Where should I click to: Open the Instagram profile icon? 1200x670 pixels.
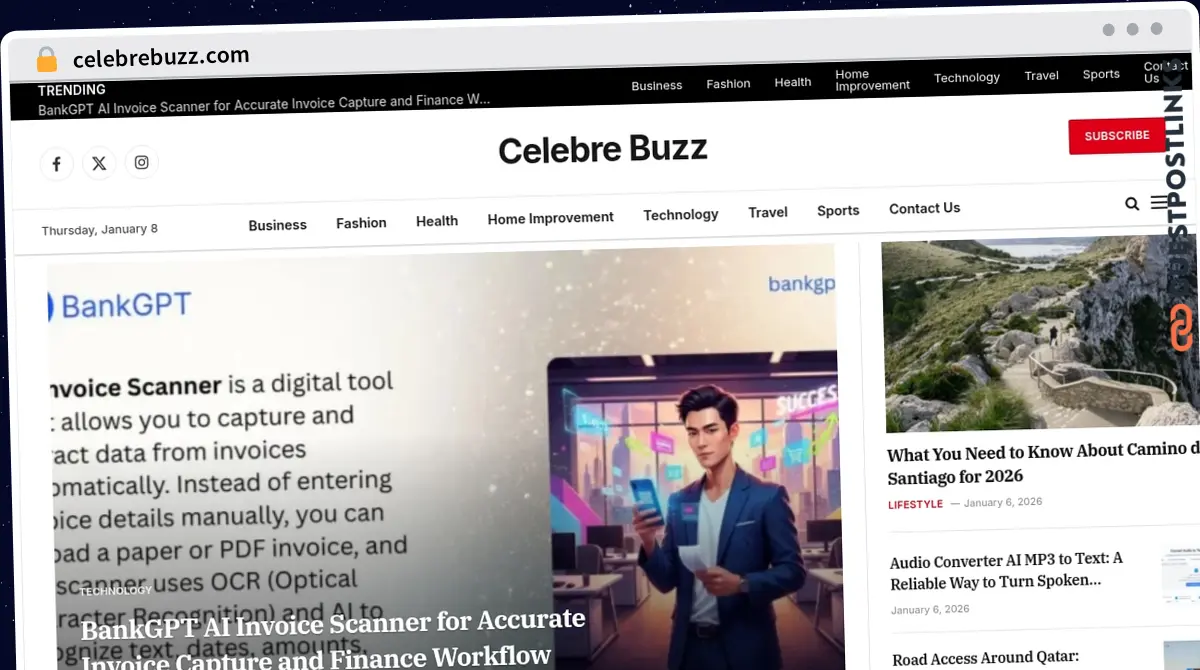pos(141,162)
